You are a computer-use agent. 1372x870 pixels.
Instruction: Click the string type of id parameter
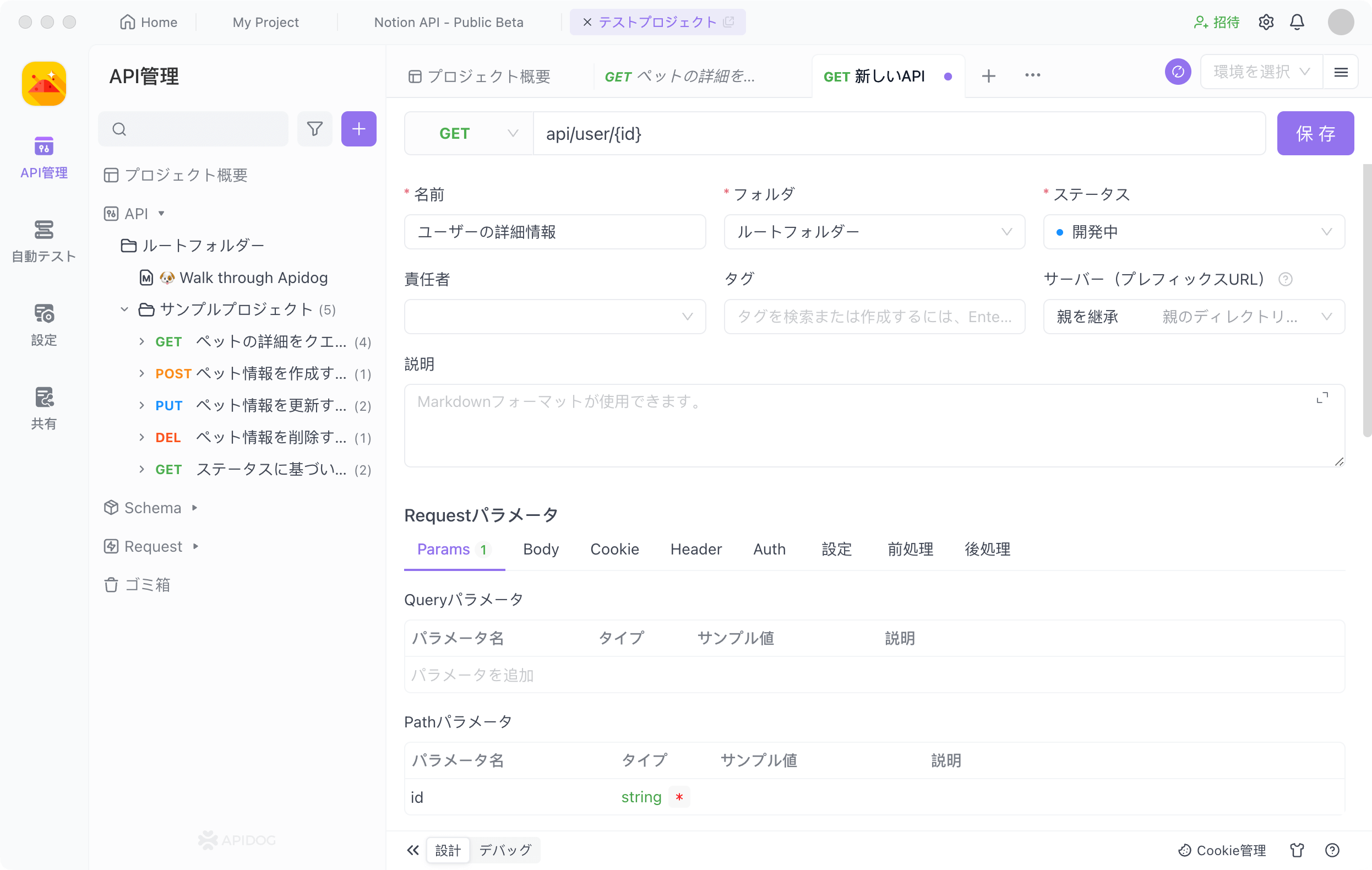[x=641, y=797]
